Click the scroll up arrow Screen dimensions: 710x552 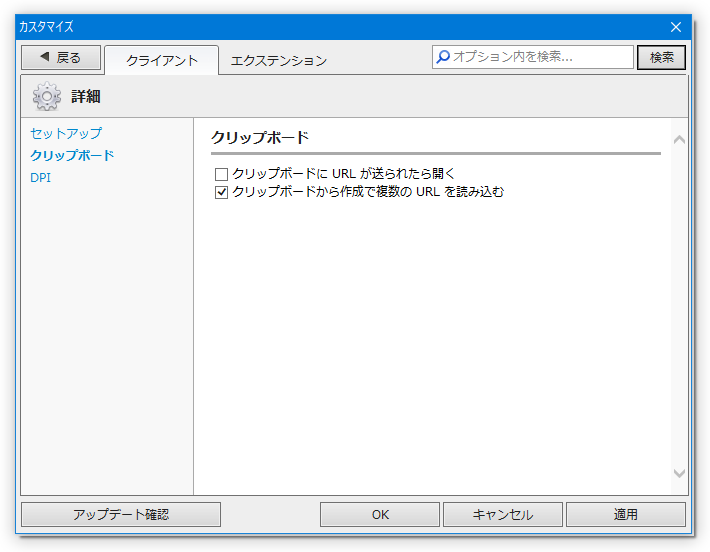pyautogui.click(x=679, y=140)
